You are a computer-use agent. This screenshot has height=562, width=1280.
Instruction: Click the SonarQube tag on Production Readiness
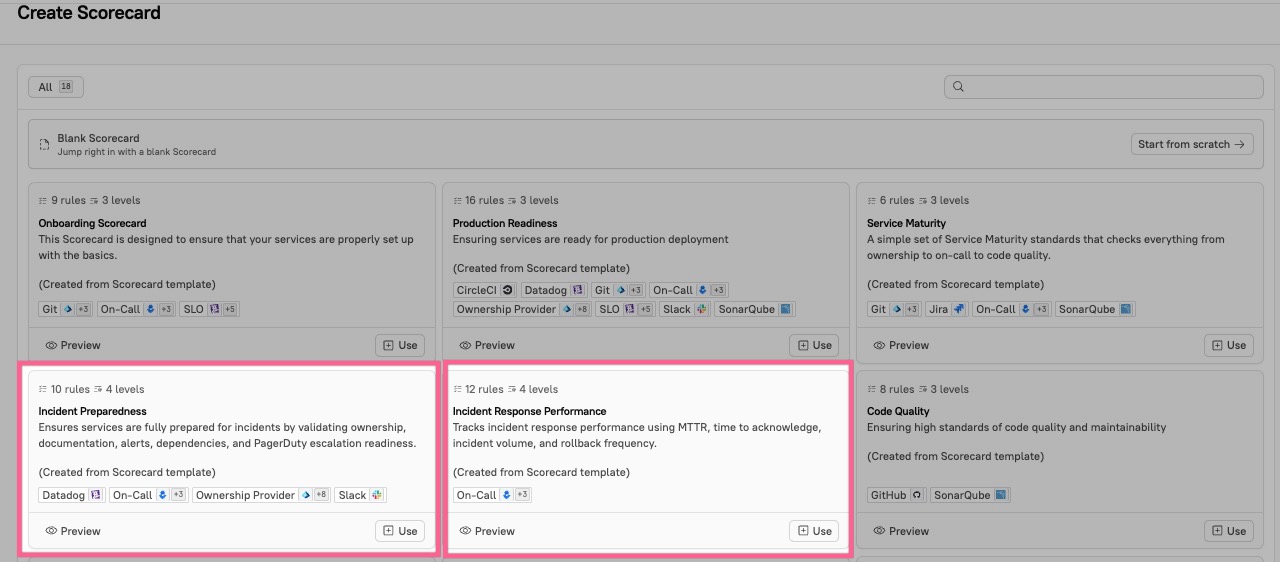click(755, 309)
